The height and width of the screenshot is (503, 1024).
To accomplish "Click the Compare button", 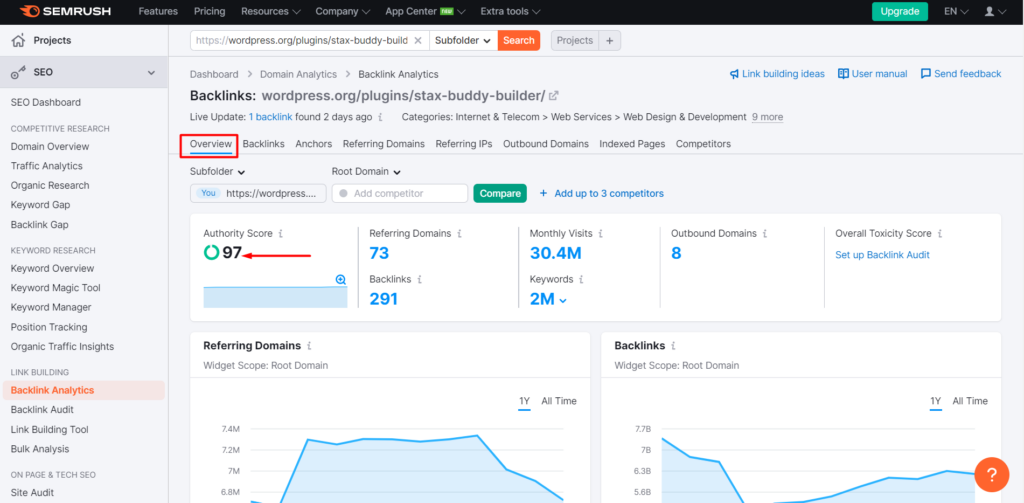I will click(500, 193).
